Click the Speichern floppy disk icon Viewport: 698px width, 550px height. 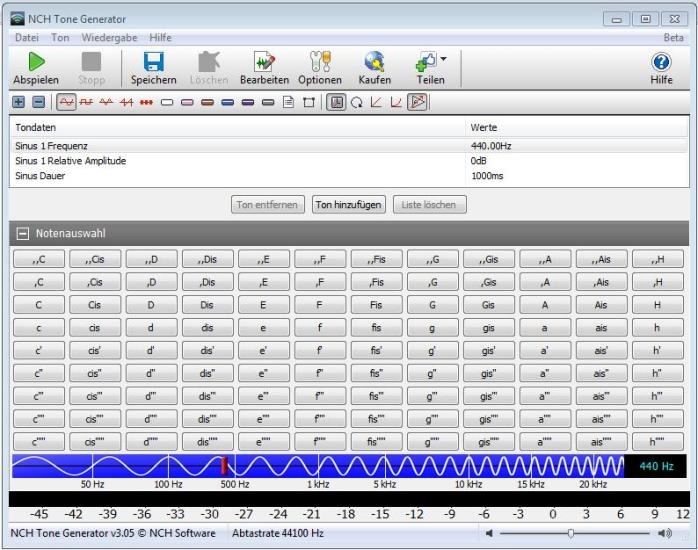tap(153, 67)
